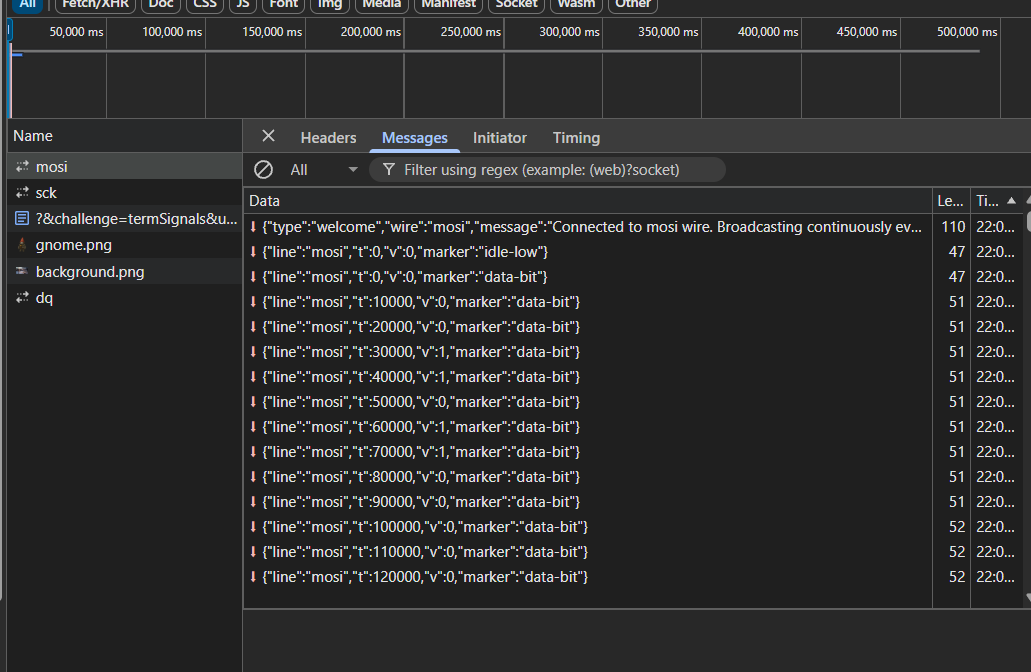1031x672 pixels.
Task: Click the Name column header
Action: [x=125, y=136]
